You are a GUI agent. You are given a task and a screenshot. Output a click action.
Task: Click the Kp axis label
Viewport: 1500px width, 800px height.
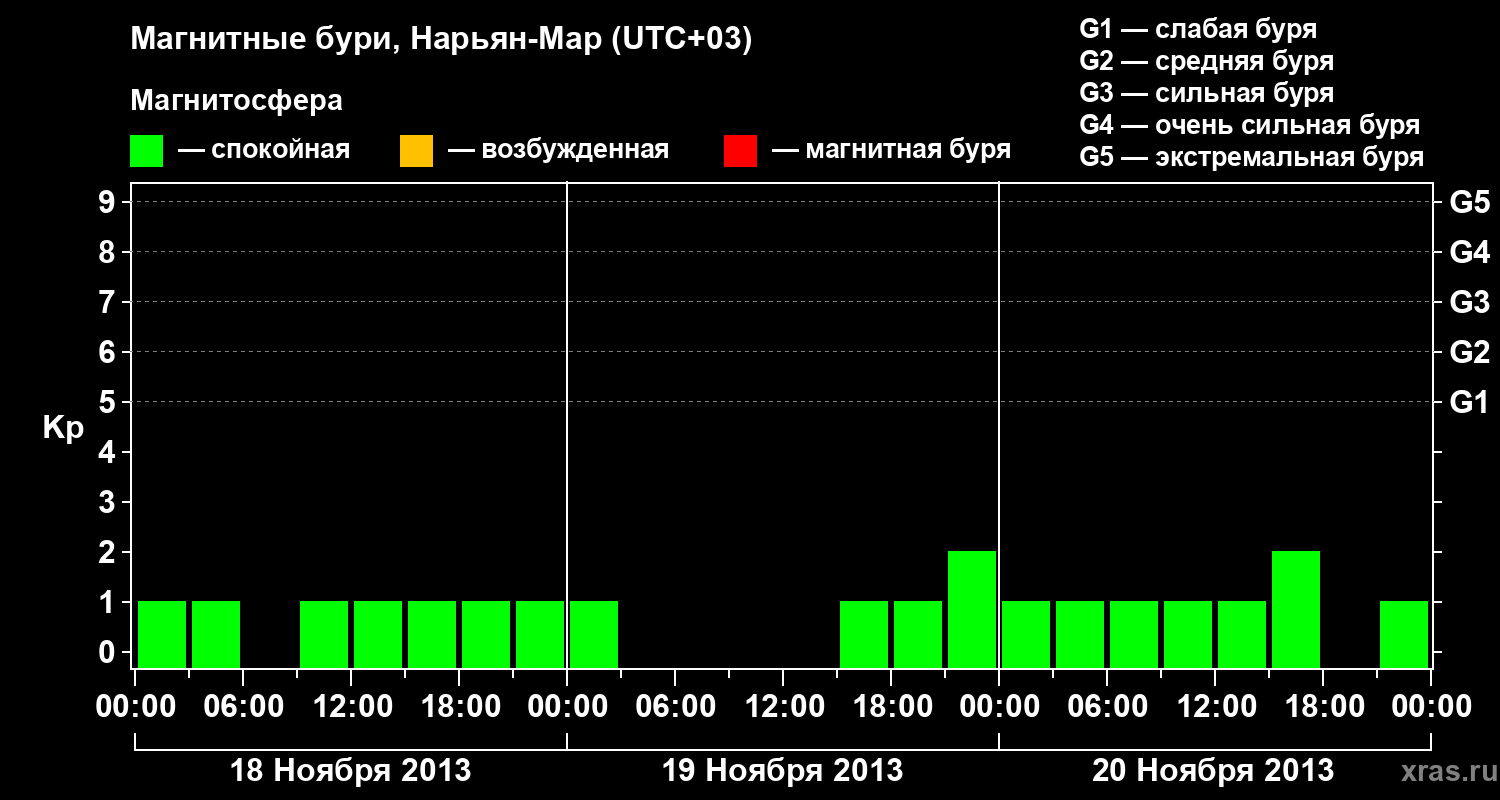[x=64, y=428]
